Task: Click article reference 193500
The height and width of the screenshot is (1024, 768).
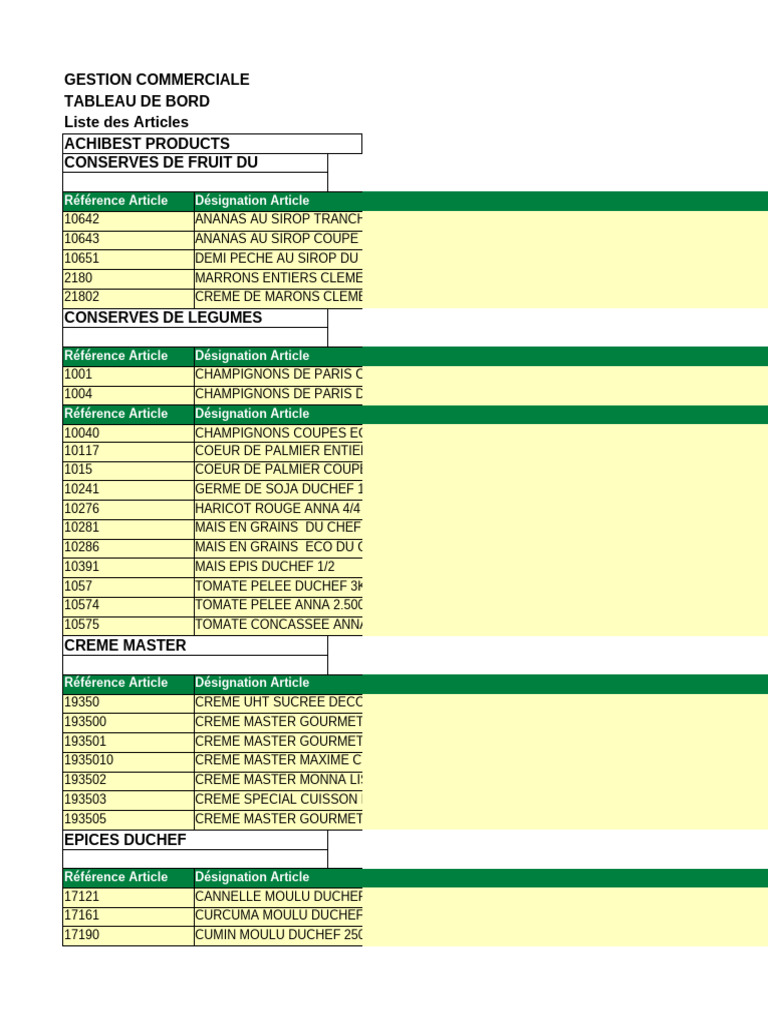Action: (128, 723)
